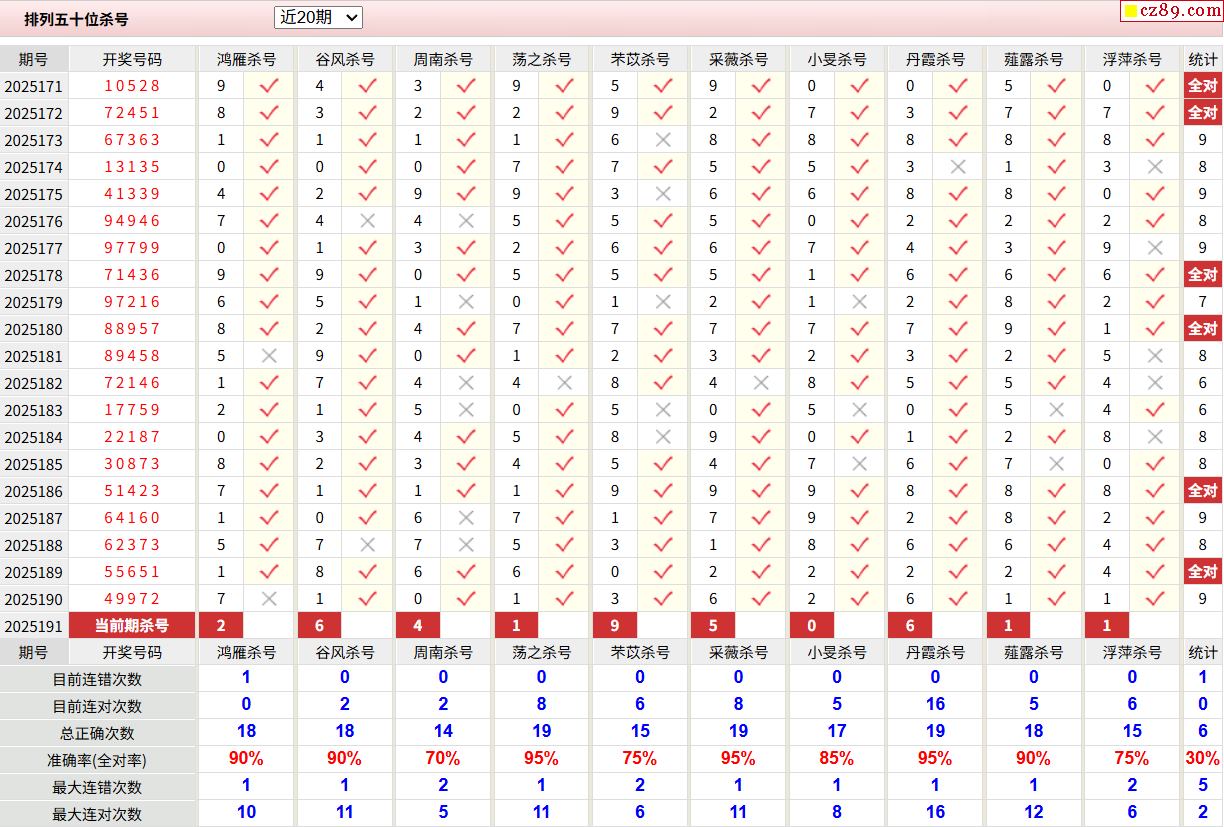
Task: Click the 排列五十位杀号 page title
Action: tap(76, 19)
